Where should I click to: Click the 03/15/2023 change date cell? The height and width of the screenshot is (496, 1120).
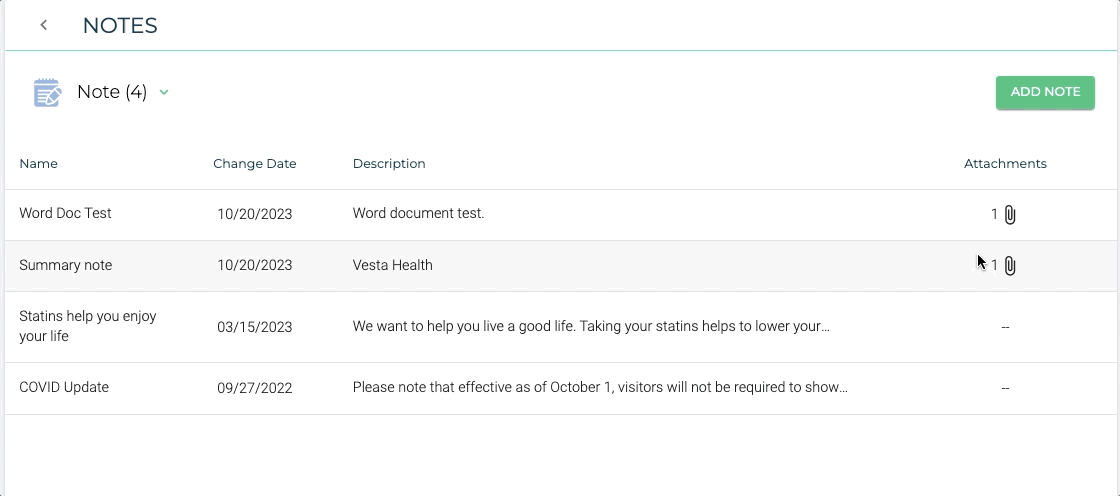(255, 327)
